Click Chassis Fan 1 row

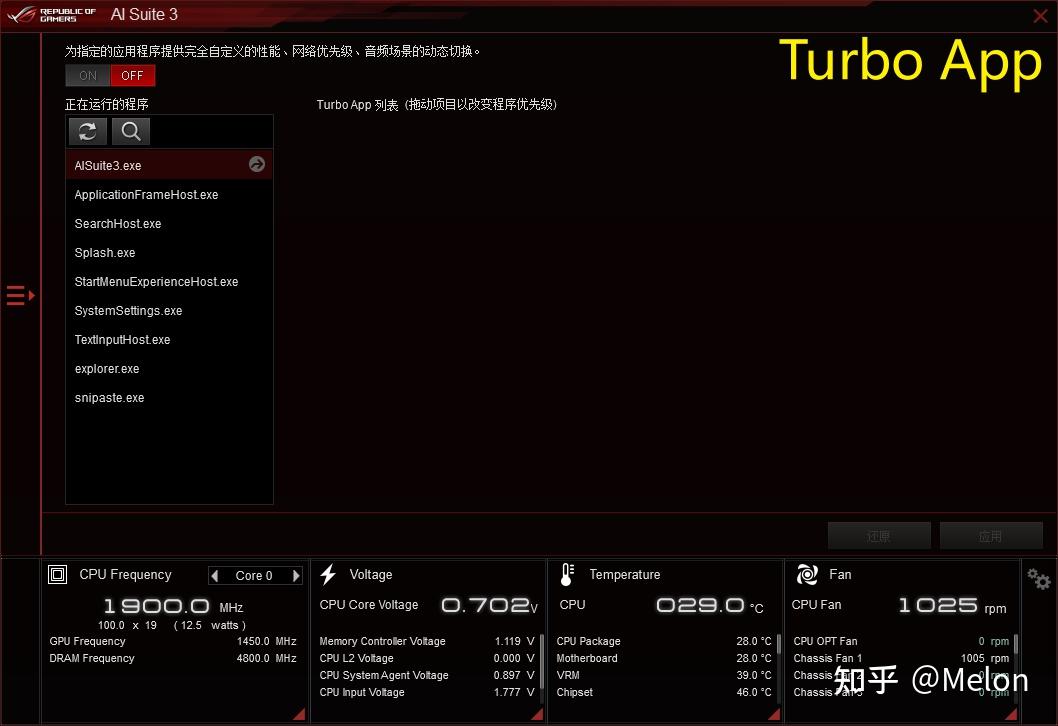[901, 658]
